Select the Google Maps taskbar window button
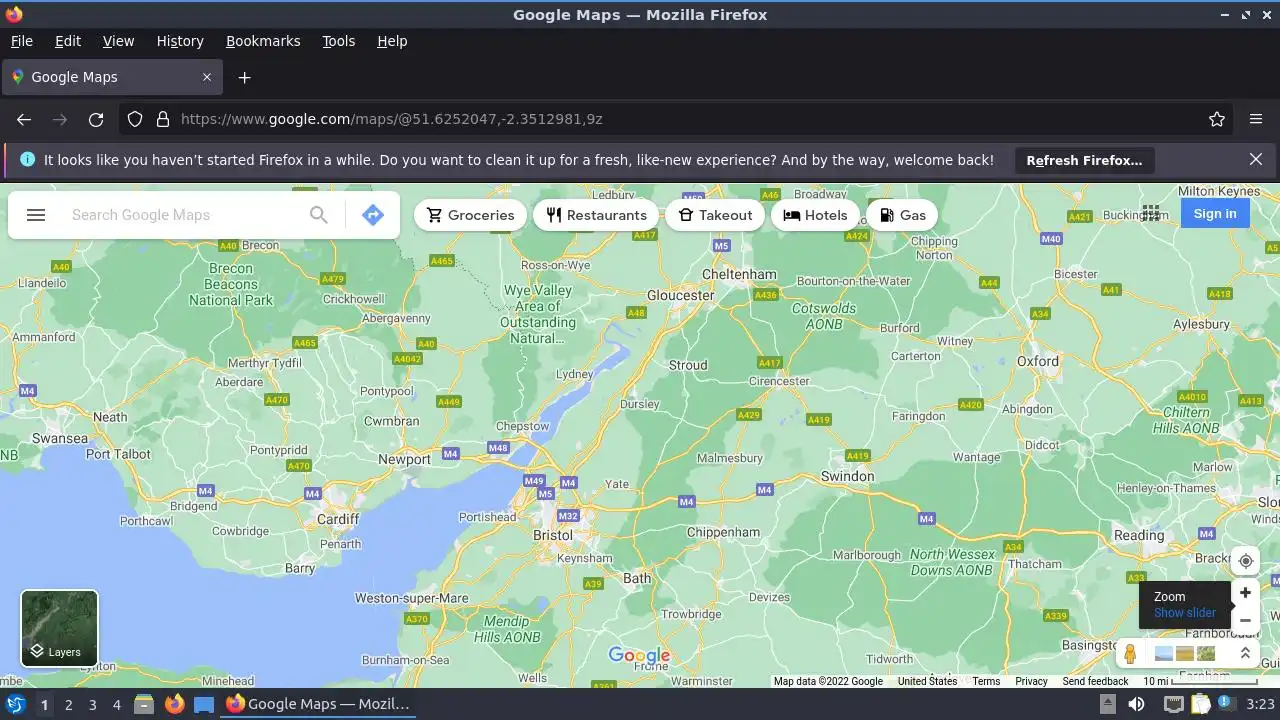 click(320, 704)
